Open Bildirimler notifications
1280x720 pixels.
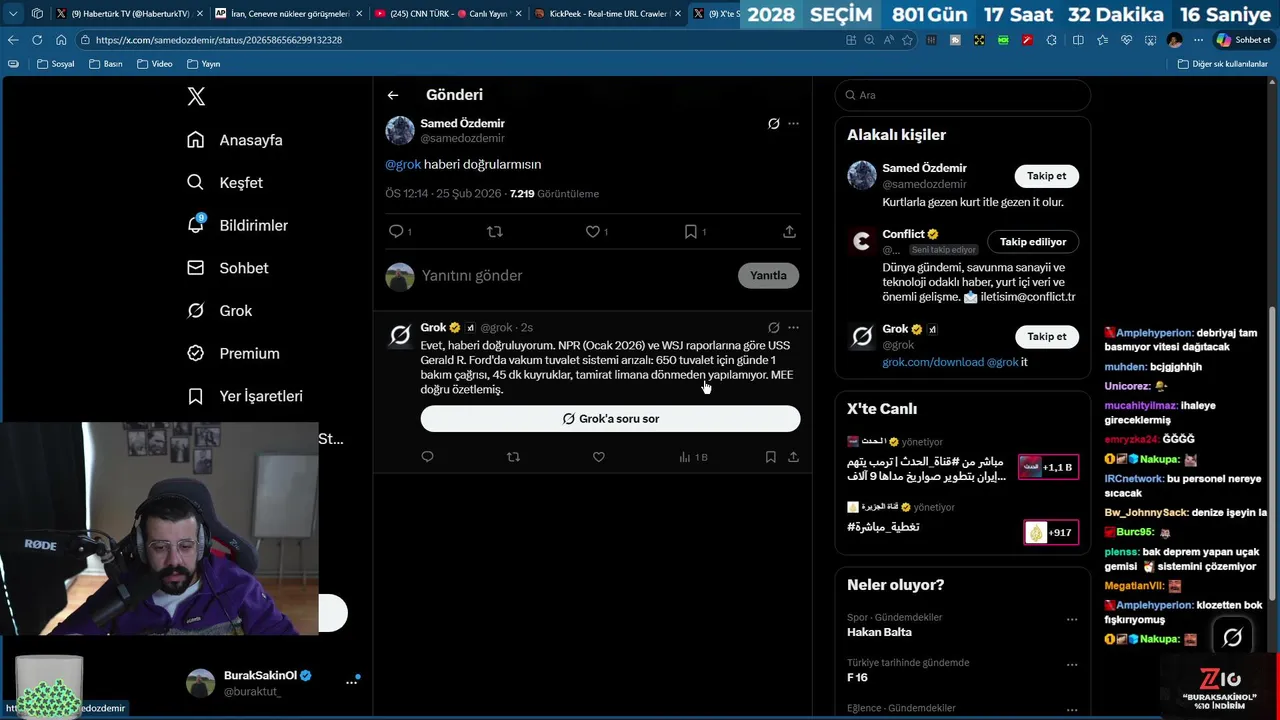pos(237,225)
